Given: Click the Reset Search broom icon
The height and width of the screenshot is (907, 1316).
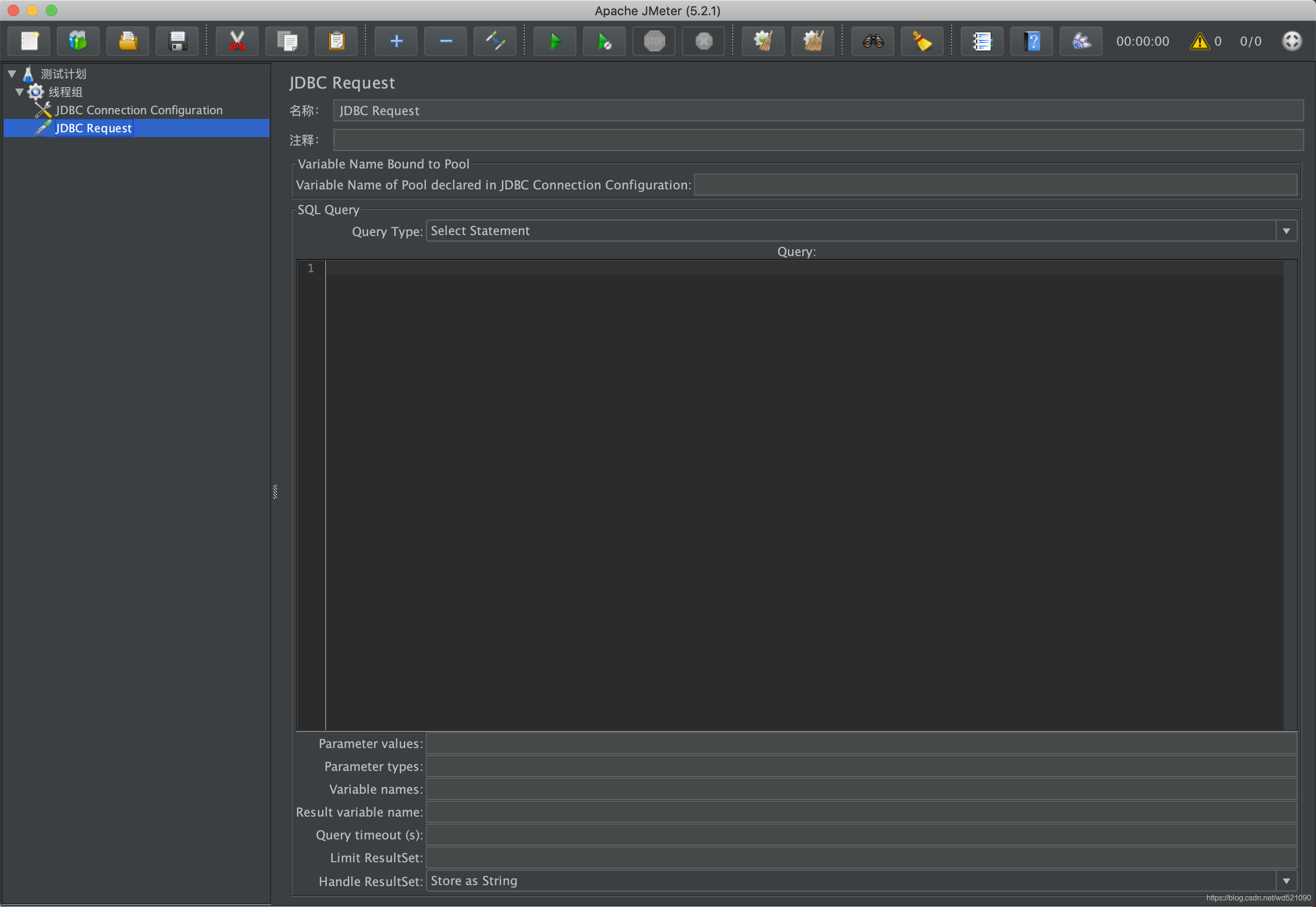Looking at the screenshot, I should (x=922, y=41).
